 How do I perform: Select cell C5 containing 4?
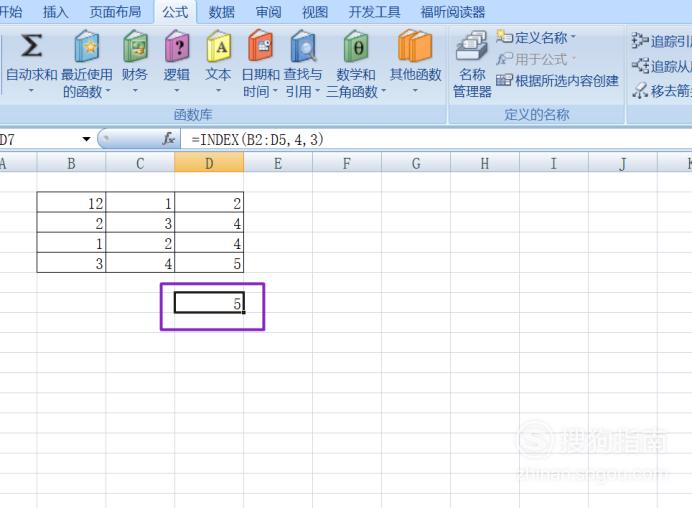140,263
